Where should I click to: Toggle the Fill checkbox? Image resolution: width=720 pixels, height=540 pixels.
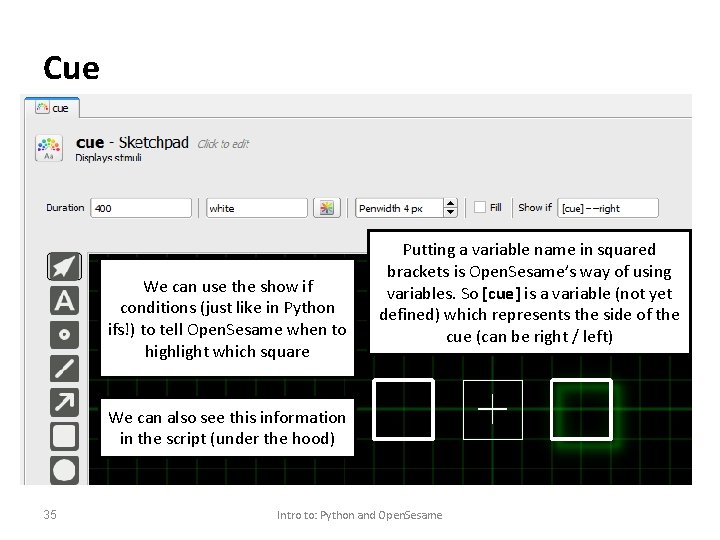[x=479, y=207]
